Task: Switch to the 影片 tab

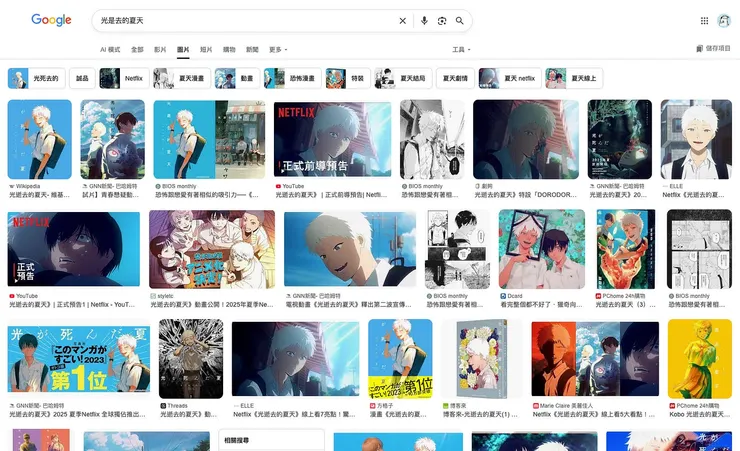Action: click(x=160, y=50)
